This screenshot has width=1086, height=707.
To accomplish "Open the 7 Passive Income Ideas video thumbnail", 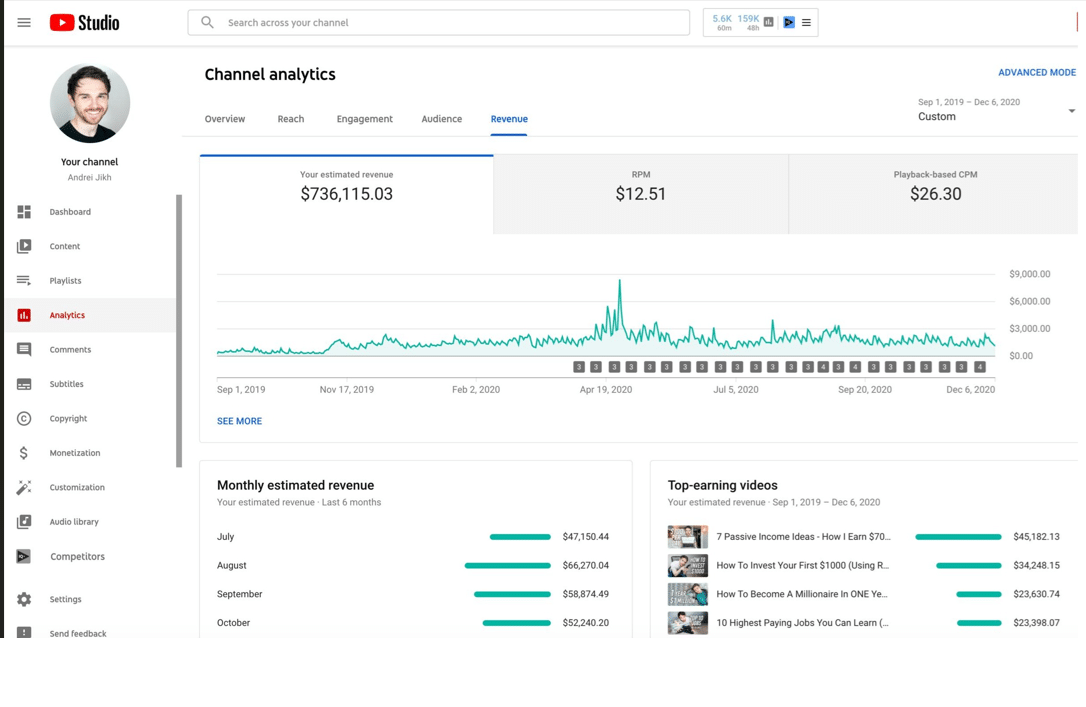I will click(688, 537).
